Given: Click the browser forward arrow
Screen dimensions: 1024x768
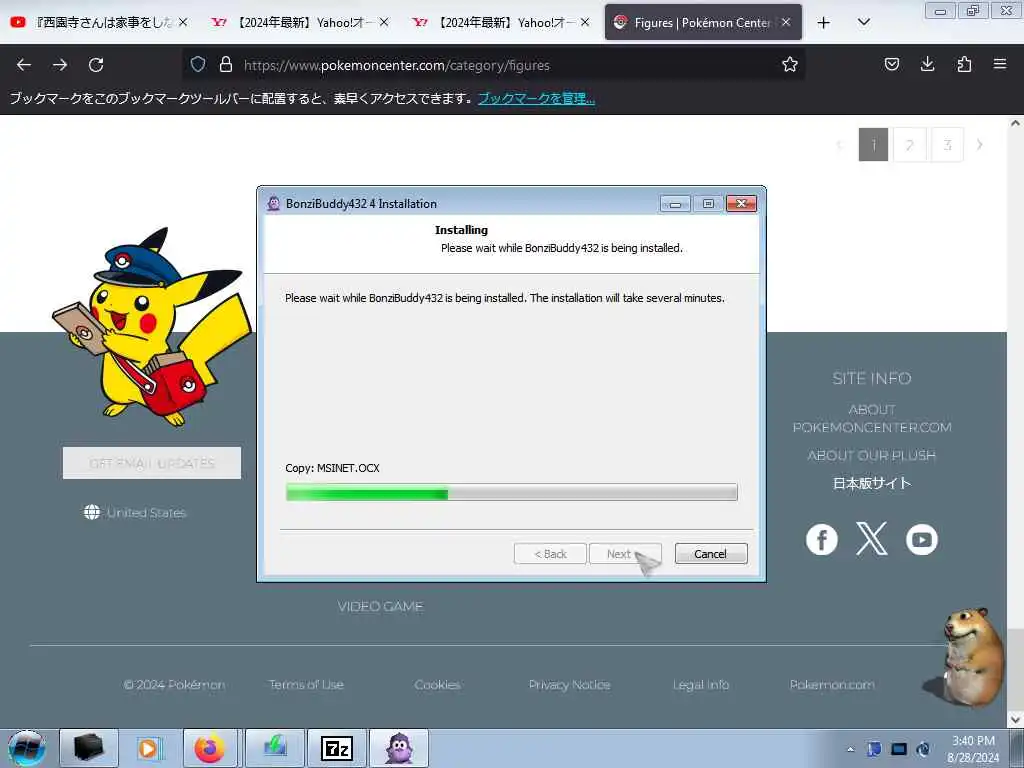Looking at the screenshot, I should (60, 65).
